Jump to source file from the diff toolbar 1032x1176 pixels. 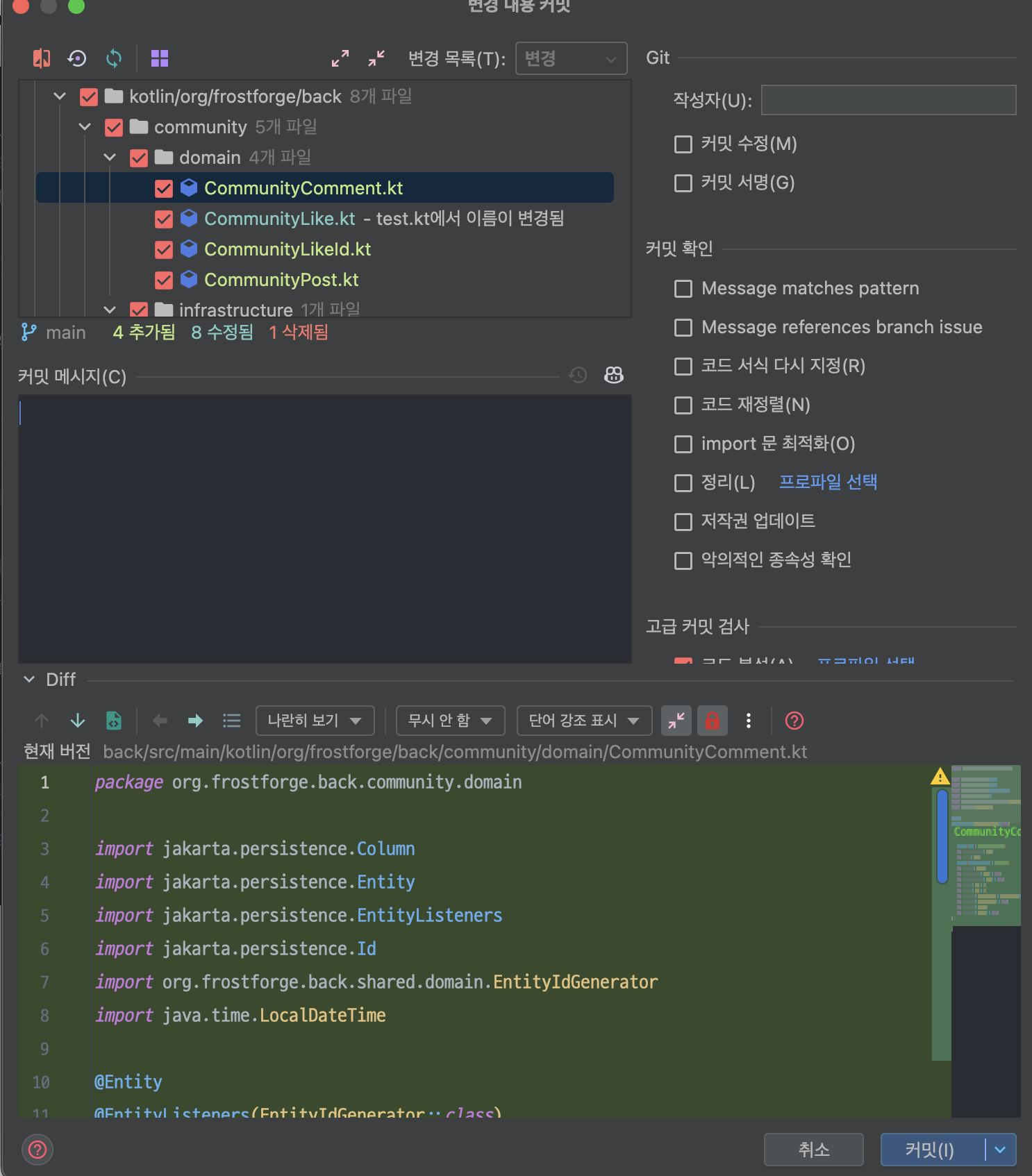(x=114, y=721)
